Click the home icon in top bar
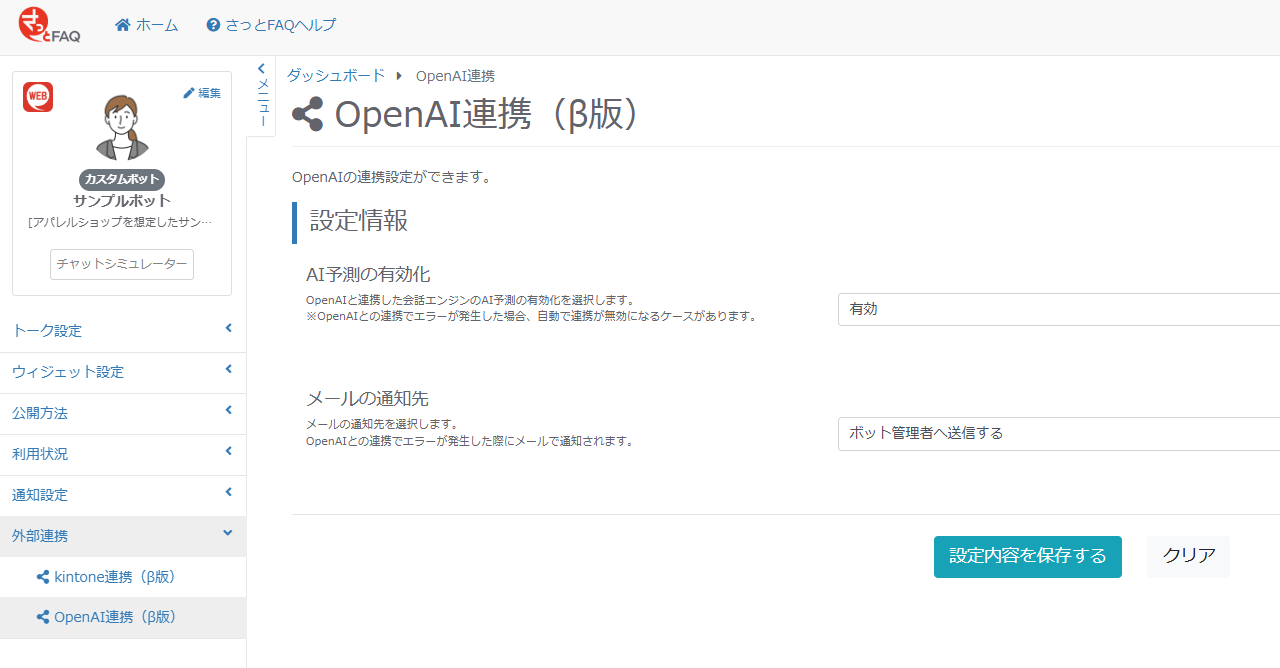Screen dimensions: 1280x668 [x=123, y=25]
